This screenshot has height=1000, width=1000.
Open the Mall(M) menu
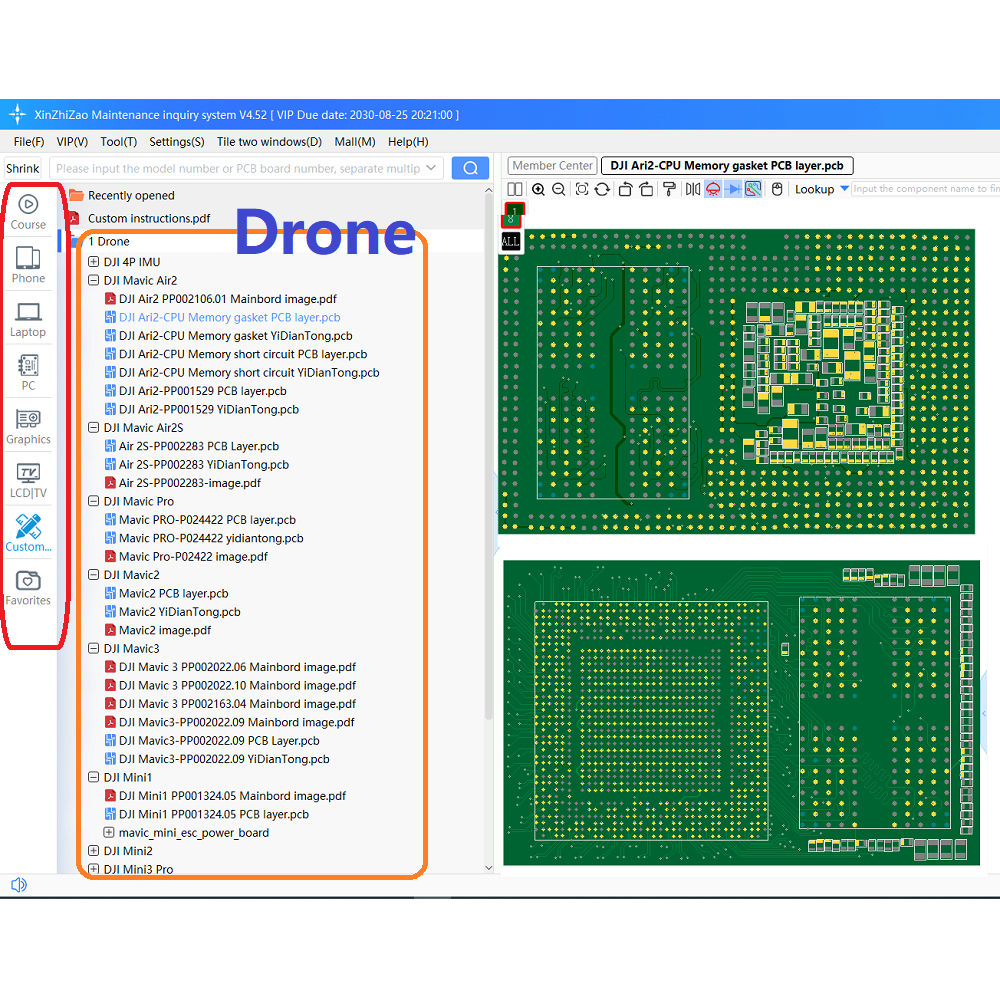click(355, 142)
